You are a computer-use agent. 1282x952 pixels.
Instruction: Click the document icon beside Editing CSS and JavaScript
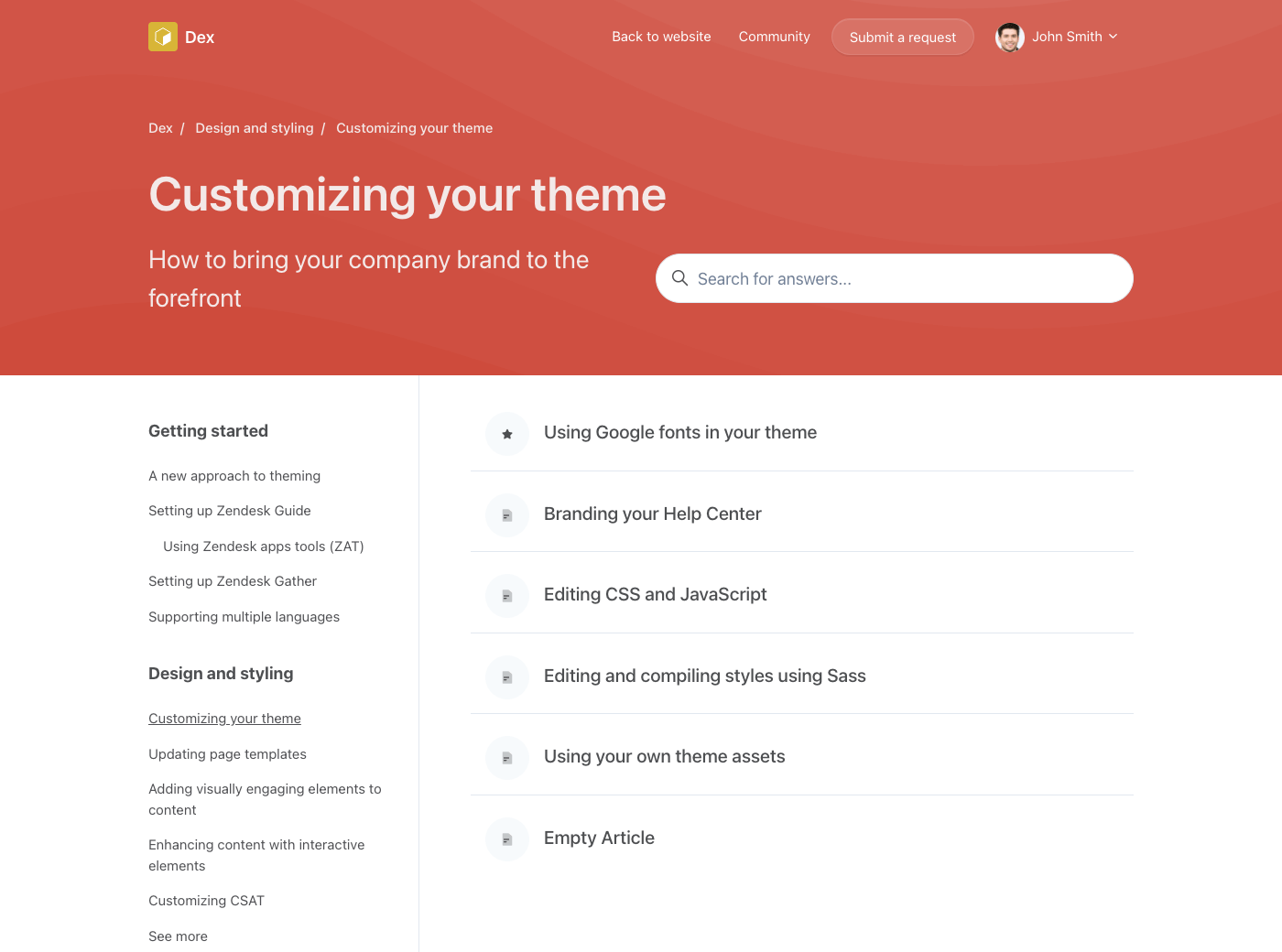coord(507,596)
